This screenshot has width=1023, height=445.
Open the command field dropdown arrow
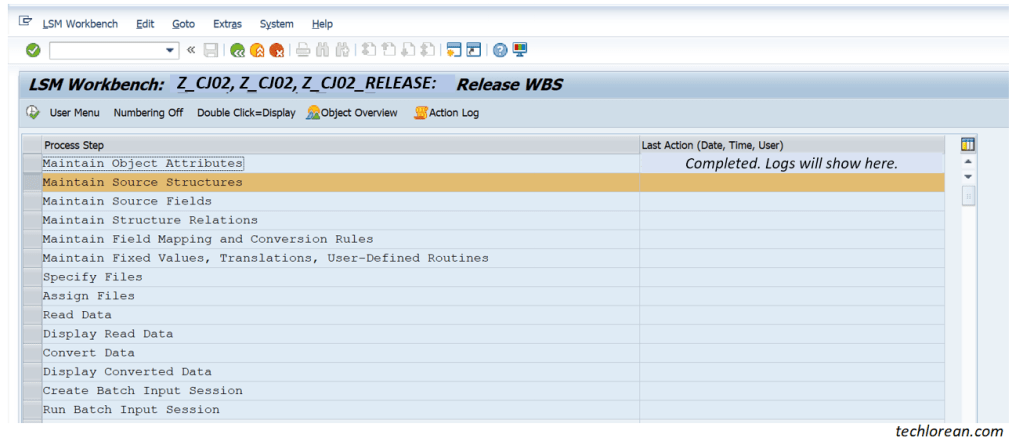tap(171, 50)
